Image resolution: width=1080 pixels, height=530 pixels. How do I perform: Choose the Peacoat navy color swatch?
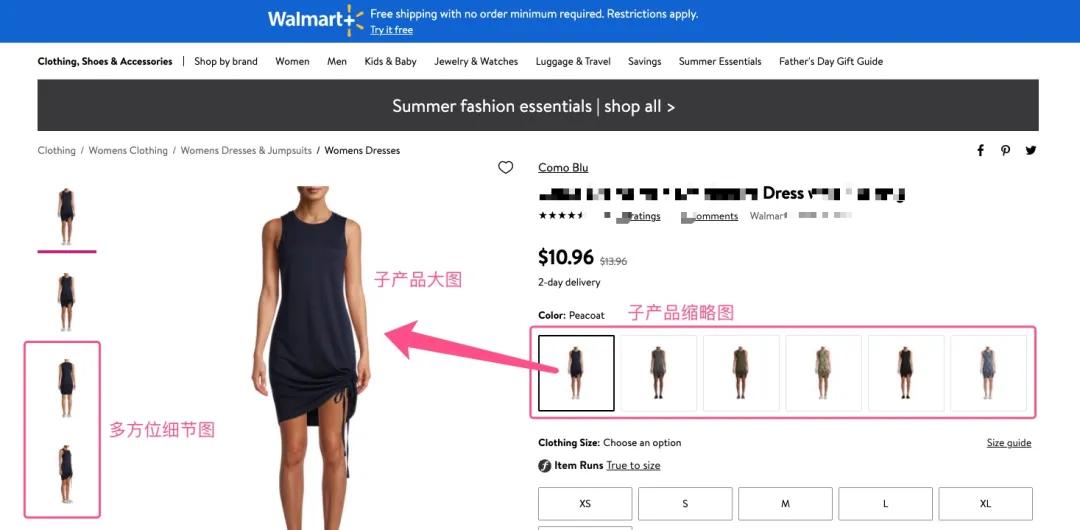(576, 373)
